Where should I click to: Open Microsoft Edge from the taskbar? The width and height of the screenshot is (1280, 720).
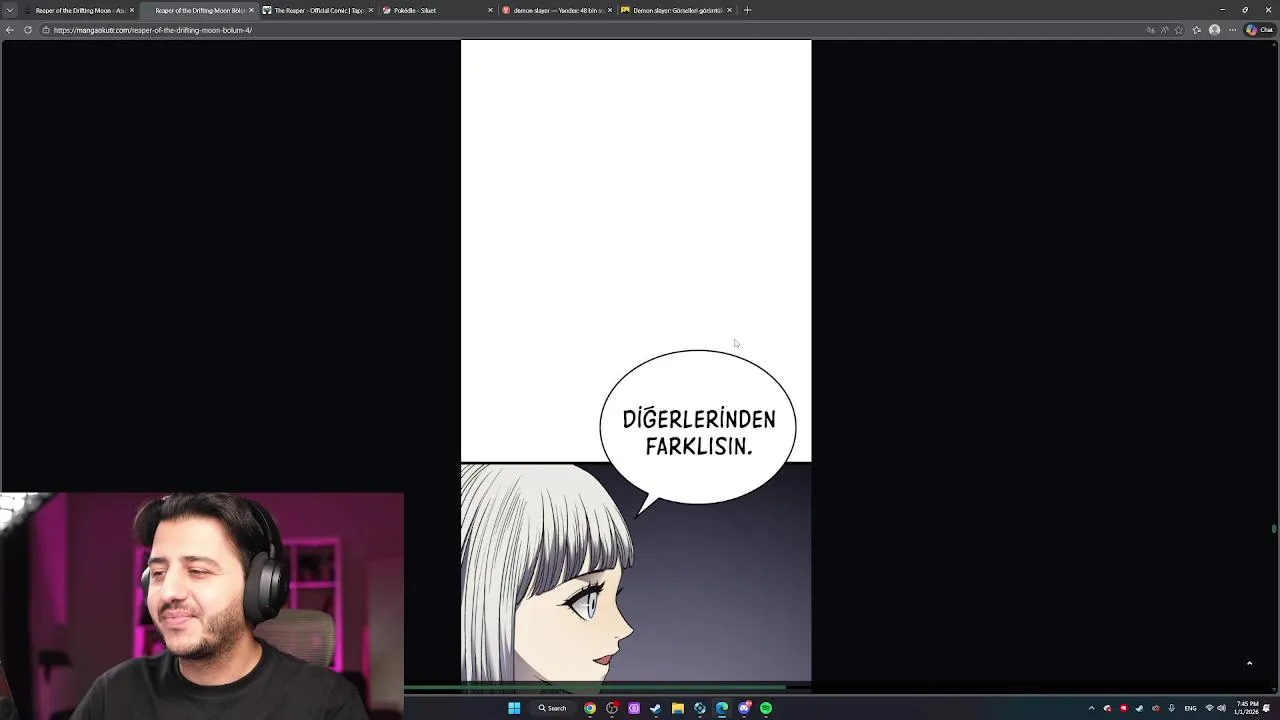(x=722, y=708)
